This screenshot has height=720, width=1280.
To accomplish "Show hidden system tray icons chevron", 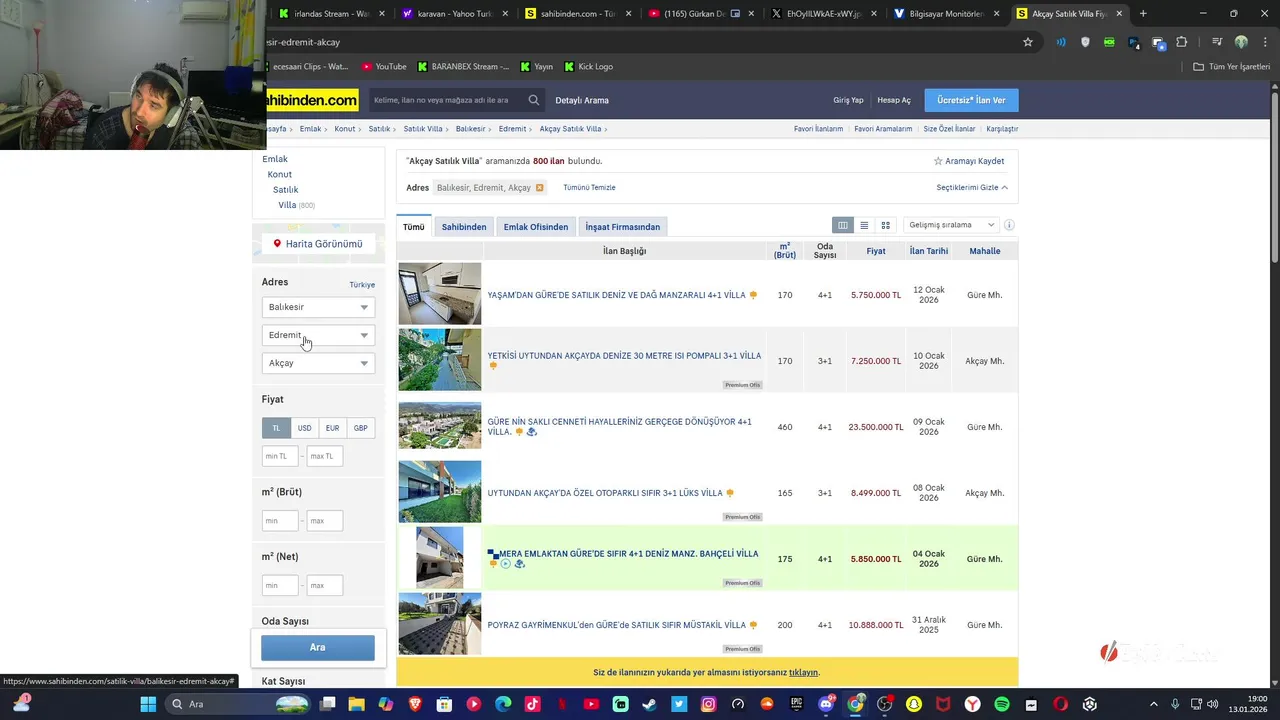I will 1155,704.
